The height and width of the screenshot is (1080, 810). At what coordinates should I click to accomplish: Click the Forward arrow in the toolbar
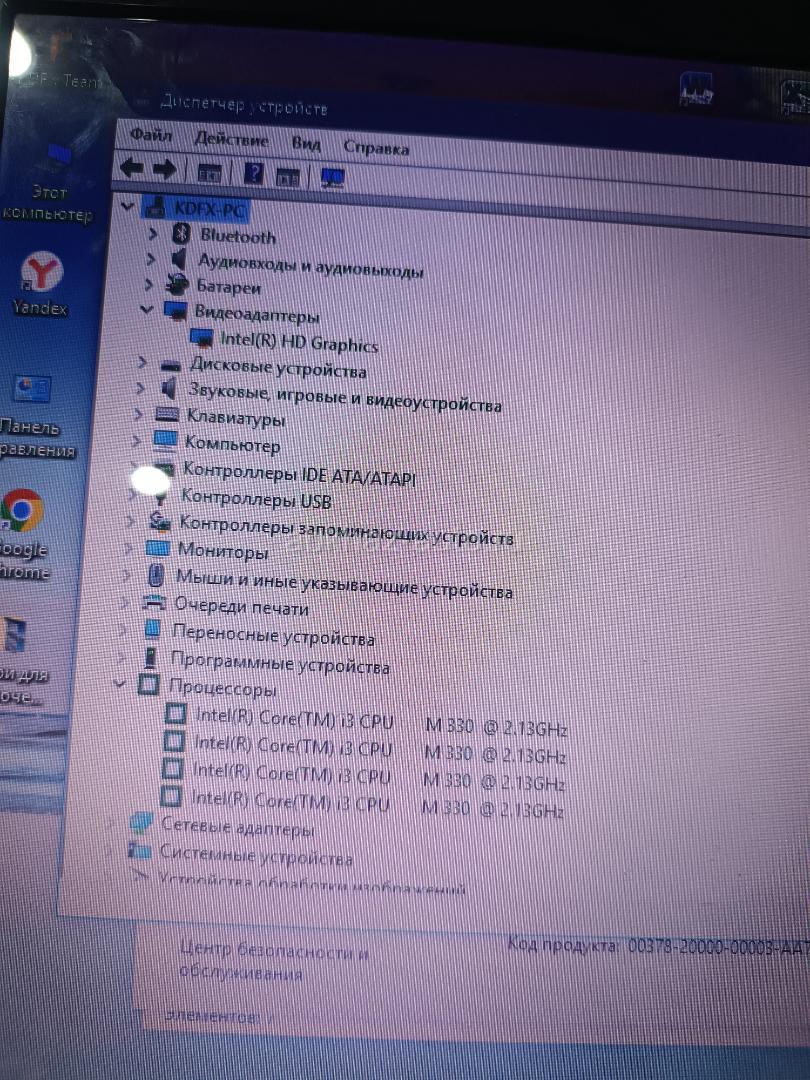click(165, 170)
